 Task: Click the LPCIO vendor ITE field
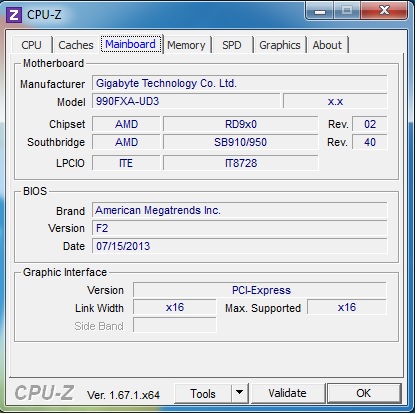point(126,163)
